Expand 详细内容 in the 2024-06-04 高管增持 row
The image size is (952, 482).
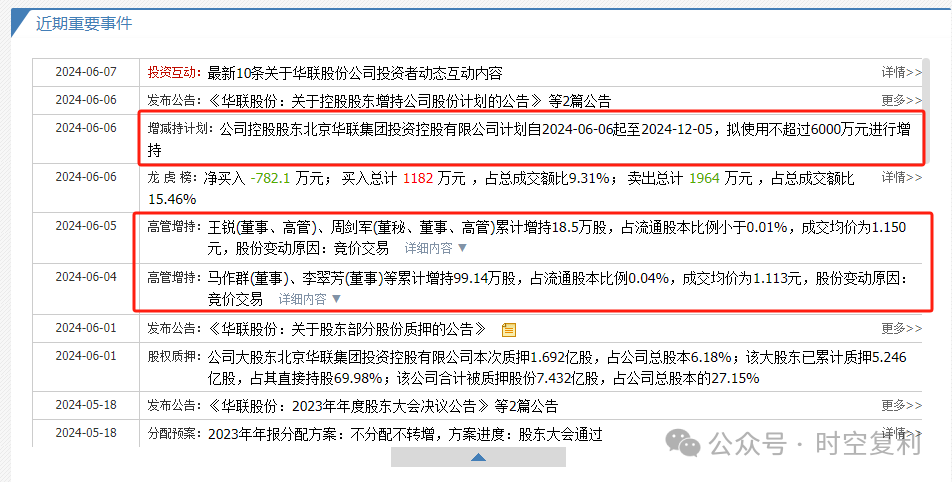click(310, 299)
